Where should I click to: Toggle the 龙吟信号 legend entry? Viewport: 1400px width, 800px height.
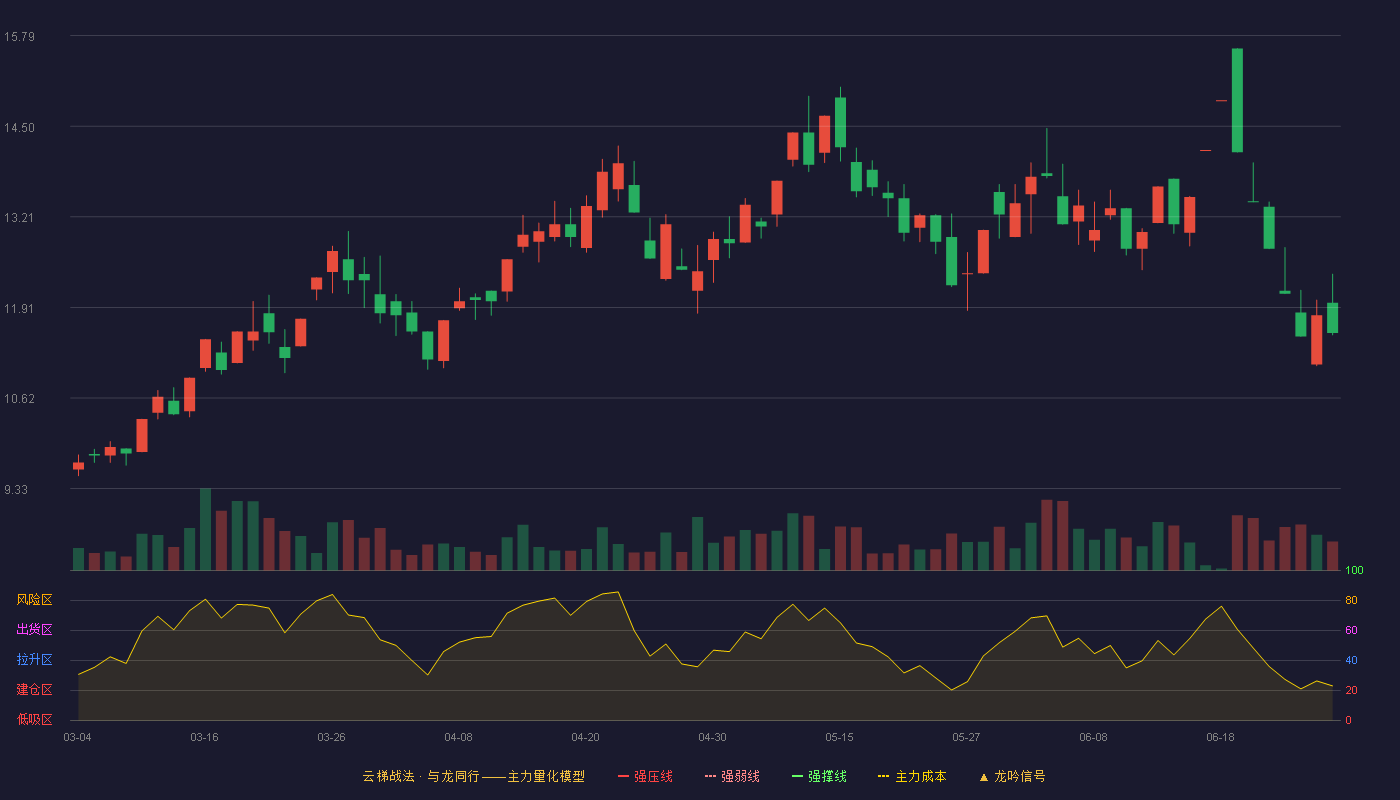click(1012, 776)
